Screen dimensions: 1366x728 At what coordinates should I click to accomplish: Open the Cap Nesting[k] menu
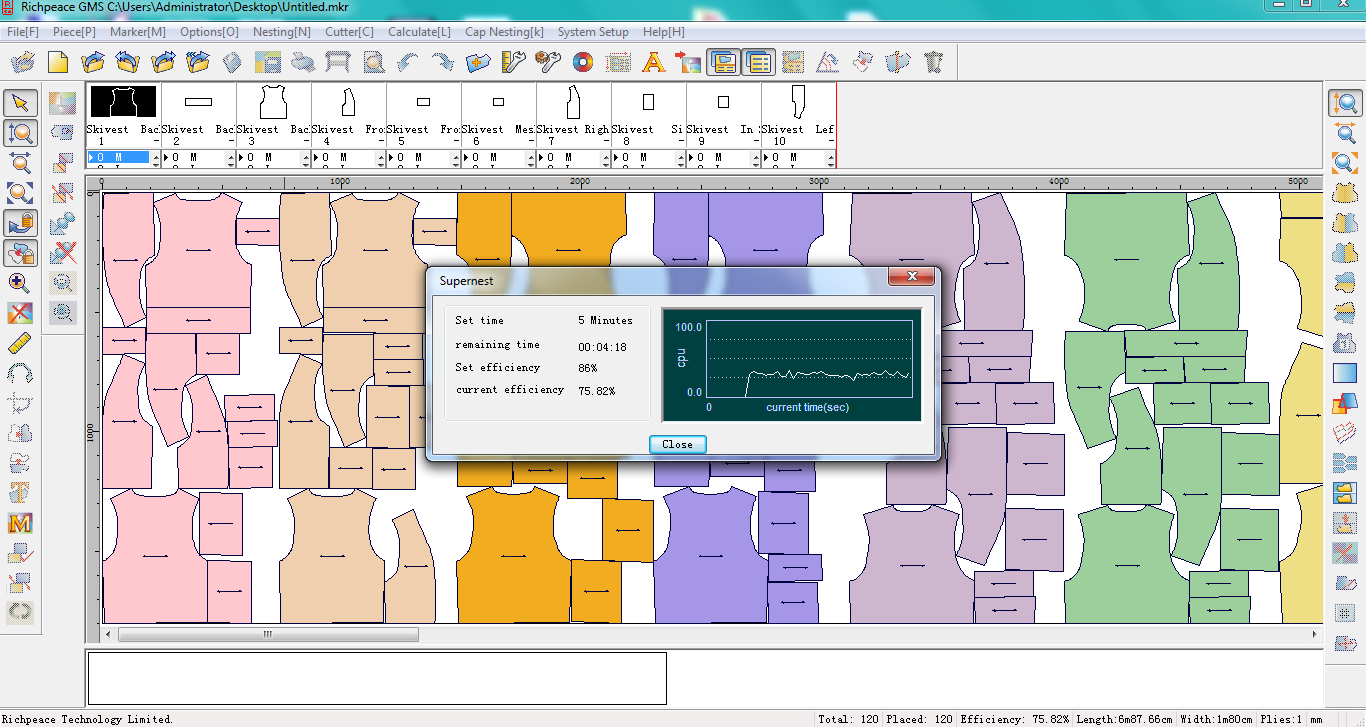(504, 32)
